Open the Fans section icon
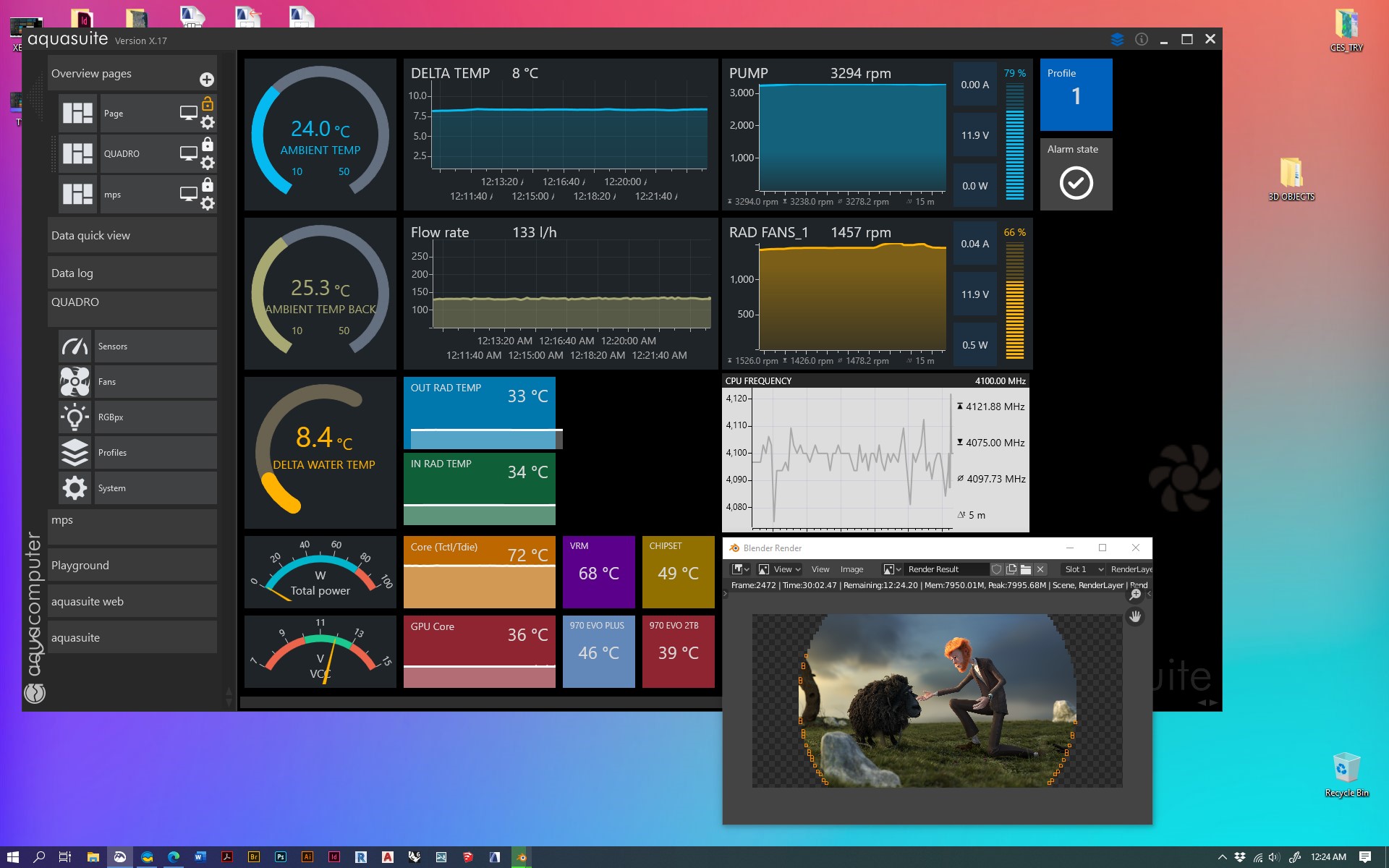Image resolution: width=1389 pixels, height=868 pixels. click(x=75, y=382)
